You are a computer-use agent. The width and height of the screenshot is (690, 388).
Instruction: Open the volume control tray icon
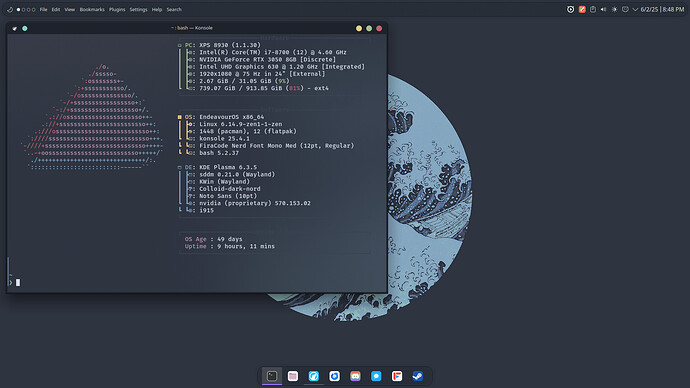coord(603,9)
